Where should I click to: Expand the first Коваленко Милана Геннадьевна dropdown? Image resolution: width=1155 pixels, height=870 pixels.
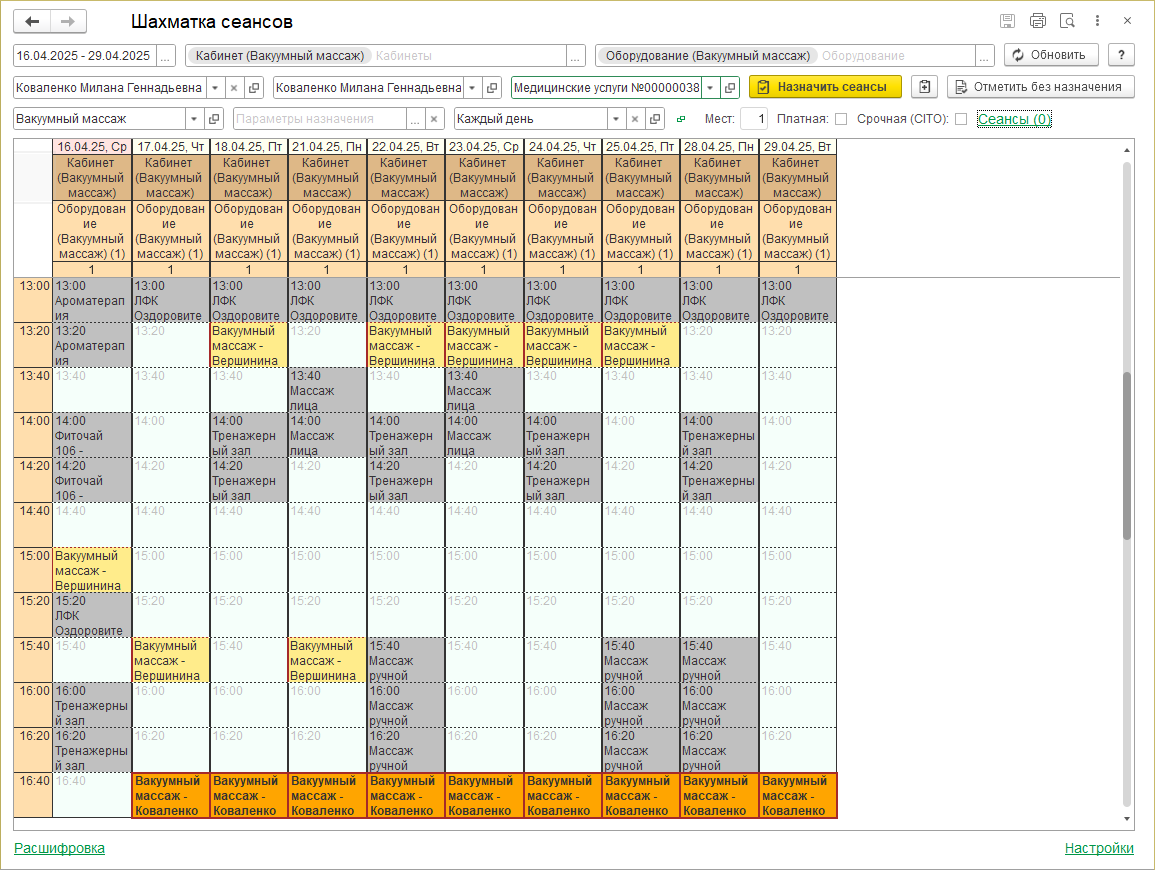click(x=215, y=88)
